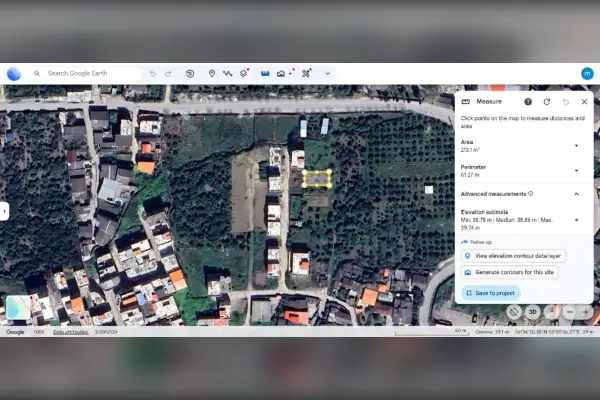Image resolution: width=600 pixels, height=400 pixels.
Task: Redo action in top toolbar
Action: click(168, 73)
